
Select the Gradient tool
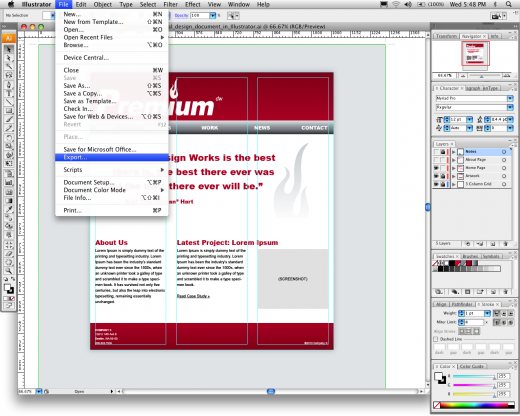pyautogui.click(x=9, y=201)
